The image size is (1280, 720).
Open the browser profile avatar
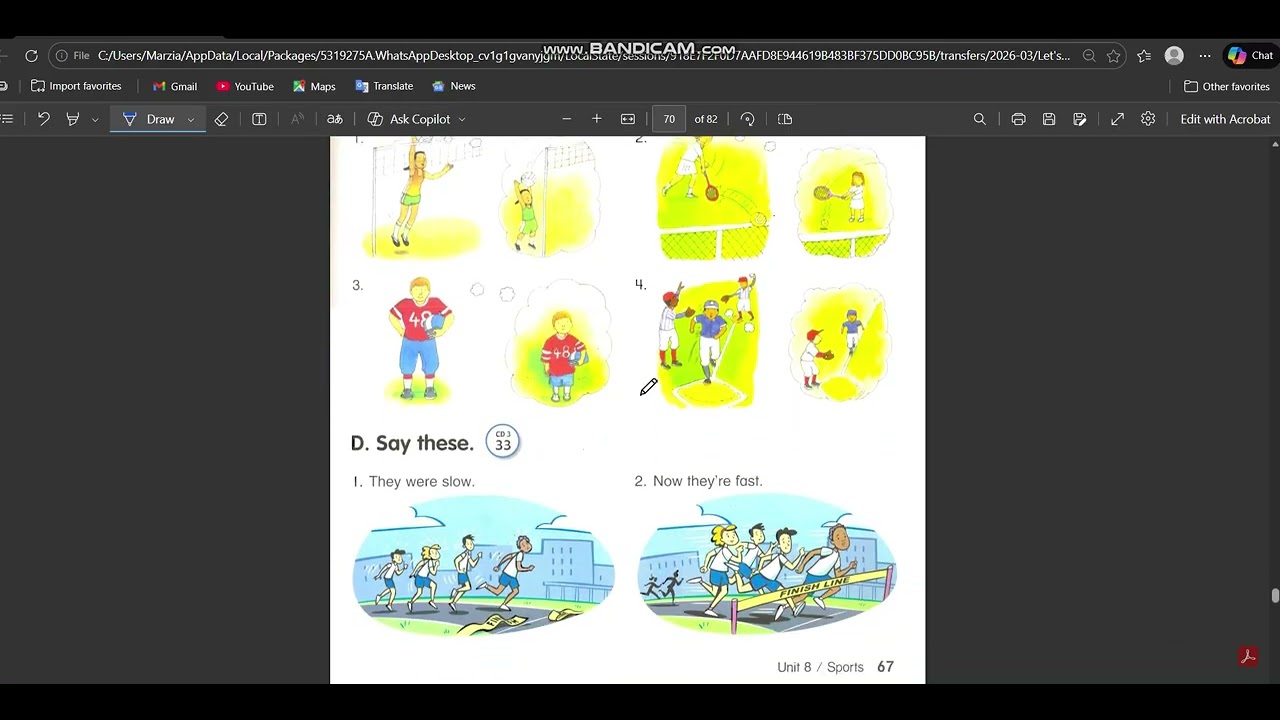(1174, 56)
